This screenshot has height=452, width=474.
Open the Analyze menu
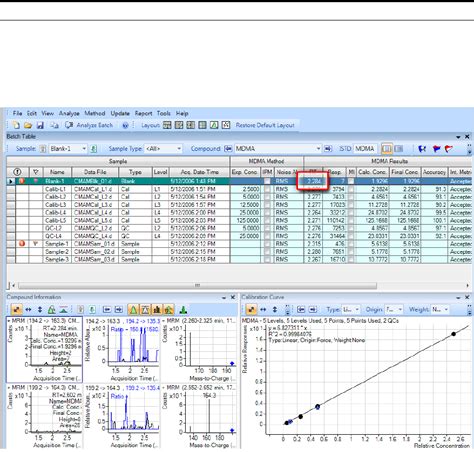69,113
